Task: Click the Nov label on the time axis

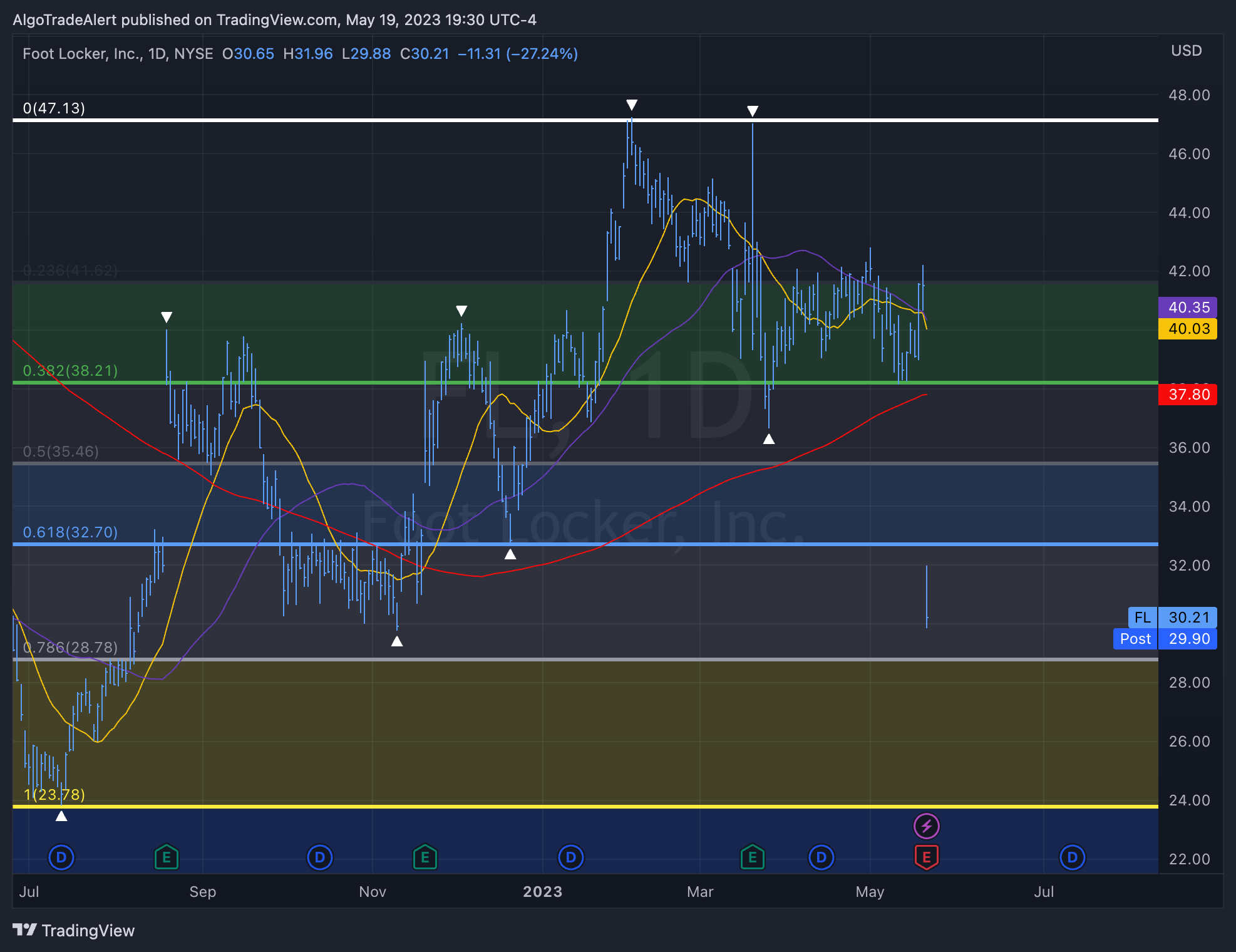Action: [x=373, y=892]
